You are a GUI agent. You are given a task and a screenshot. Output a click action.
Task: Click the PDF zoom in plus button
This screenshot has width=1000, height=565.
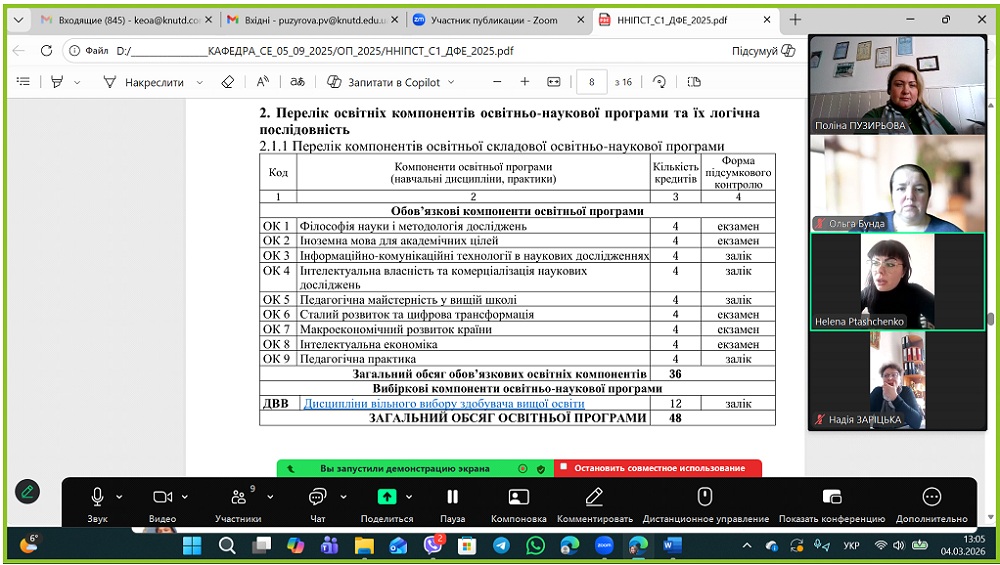[524, 82]
